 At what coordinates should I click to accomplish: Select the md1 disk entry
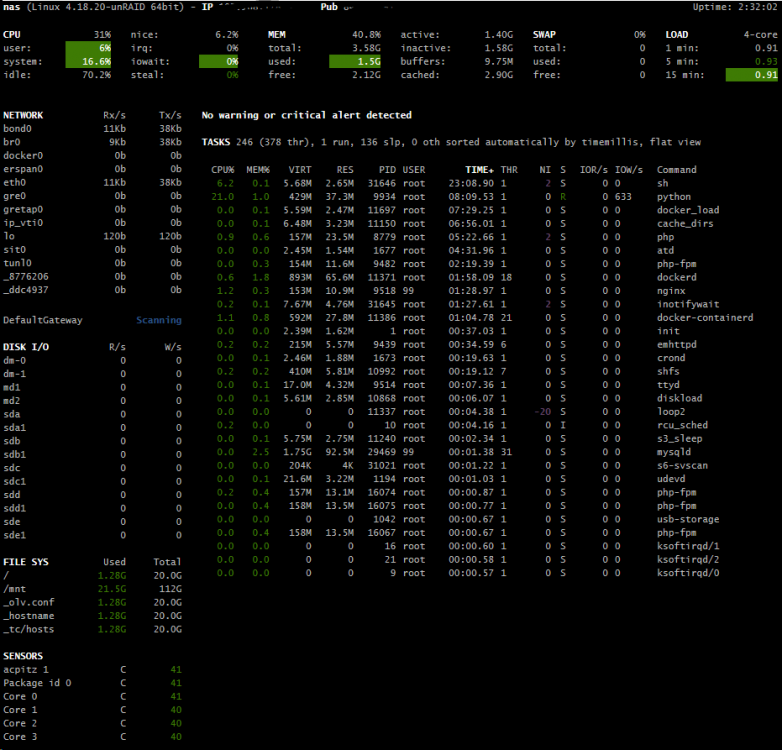click(x=11, y=387)
